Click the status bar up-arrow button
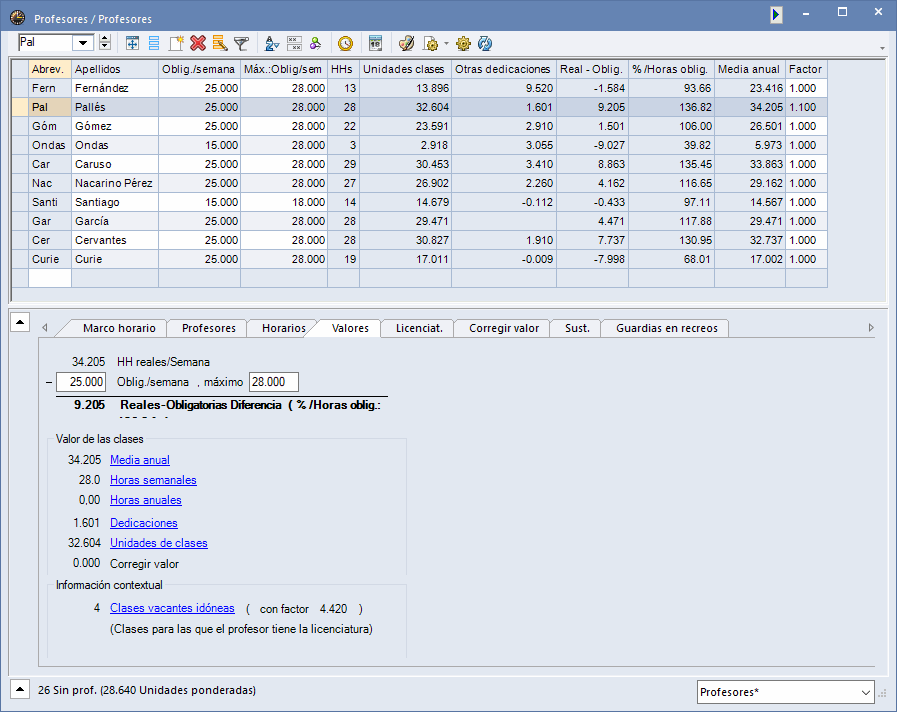The image size is (897, 712). 20,689
